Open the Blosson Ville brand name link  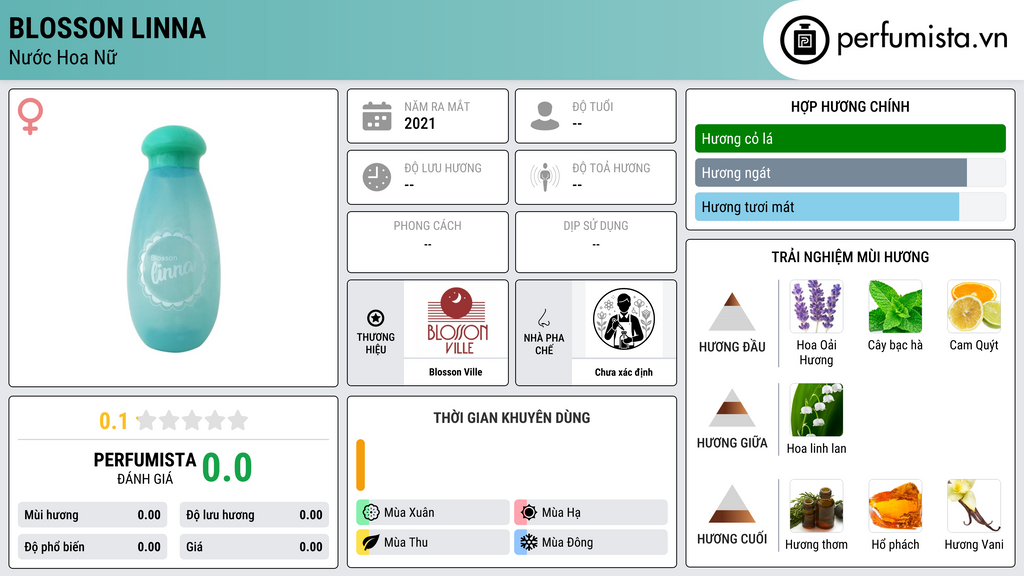456,372
